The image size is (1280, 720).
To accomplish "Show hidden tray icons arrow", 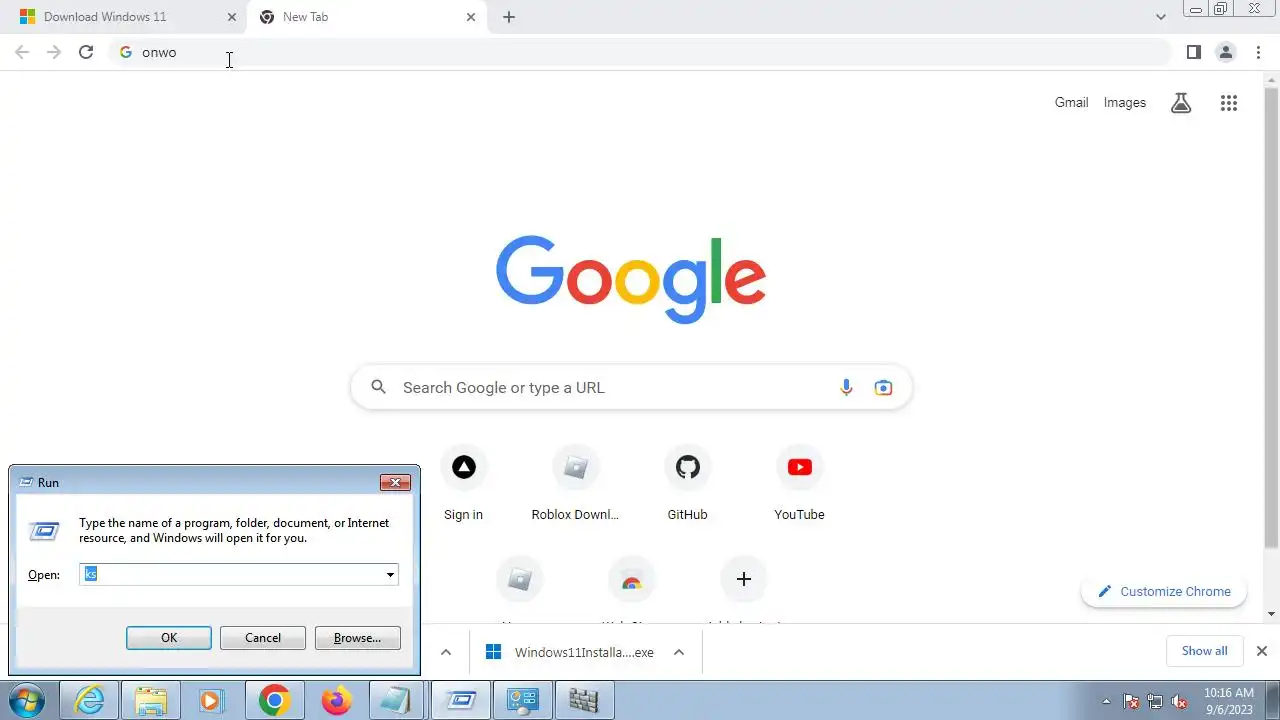I will [x=1106, y=701].
